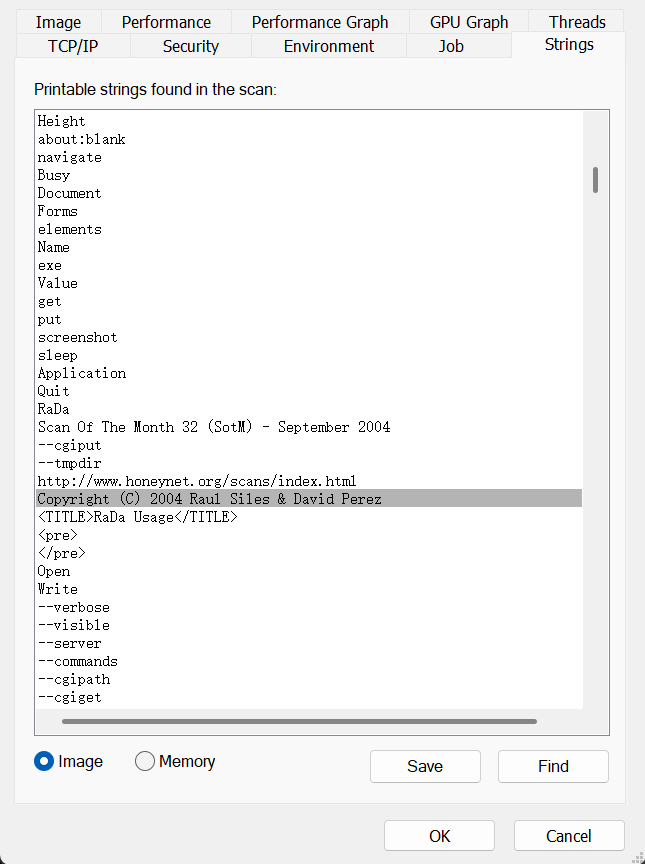
Task: Select the '<pre>' string
Action: pyautogui.click(x=309, y=535)
